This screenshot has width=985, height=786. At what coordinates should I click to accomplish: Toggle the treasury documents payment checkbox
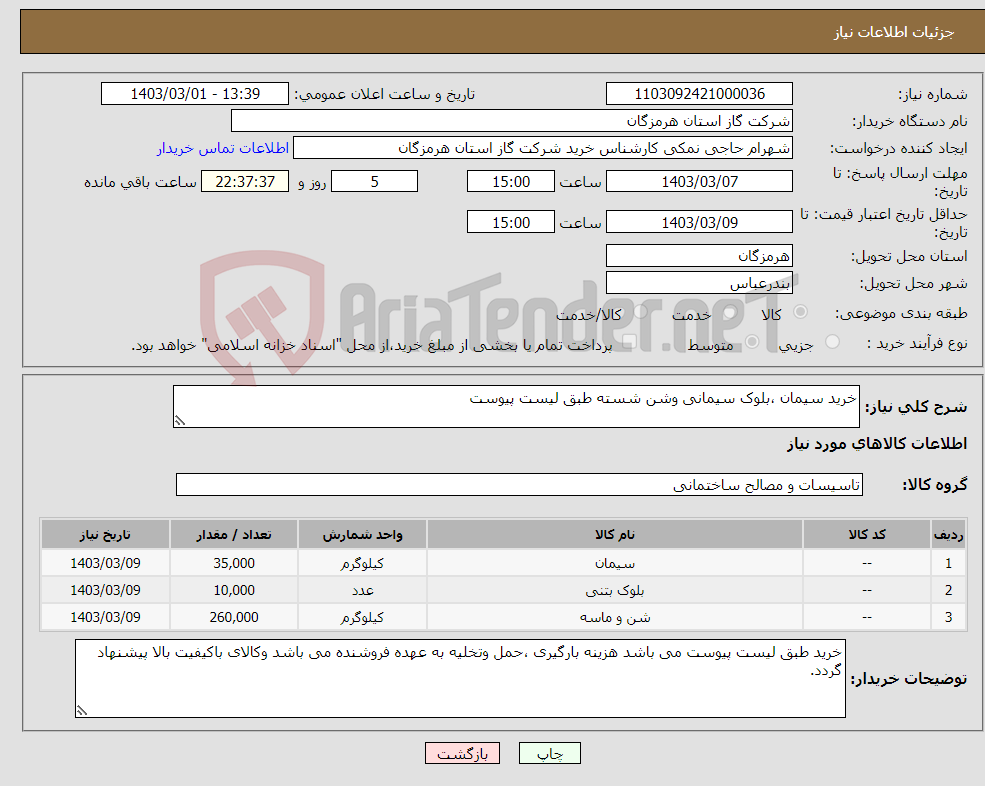coord(629,342)
